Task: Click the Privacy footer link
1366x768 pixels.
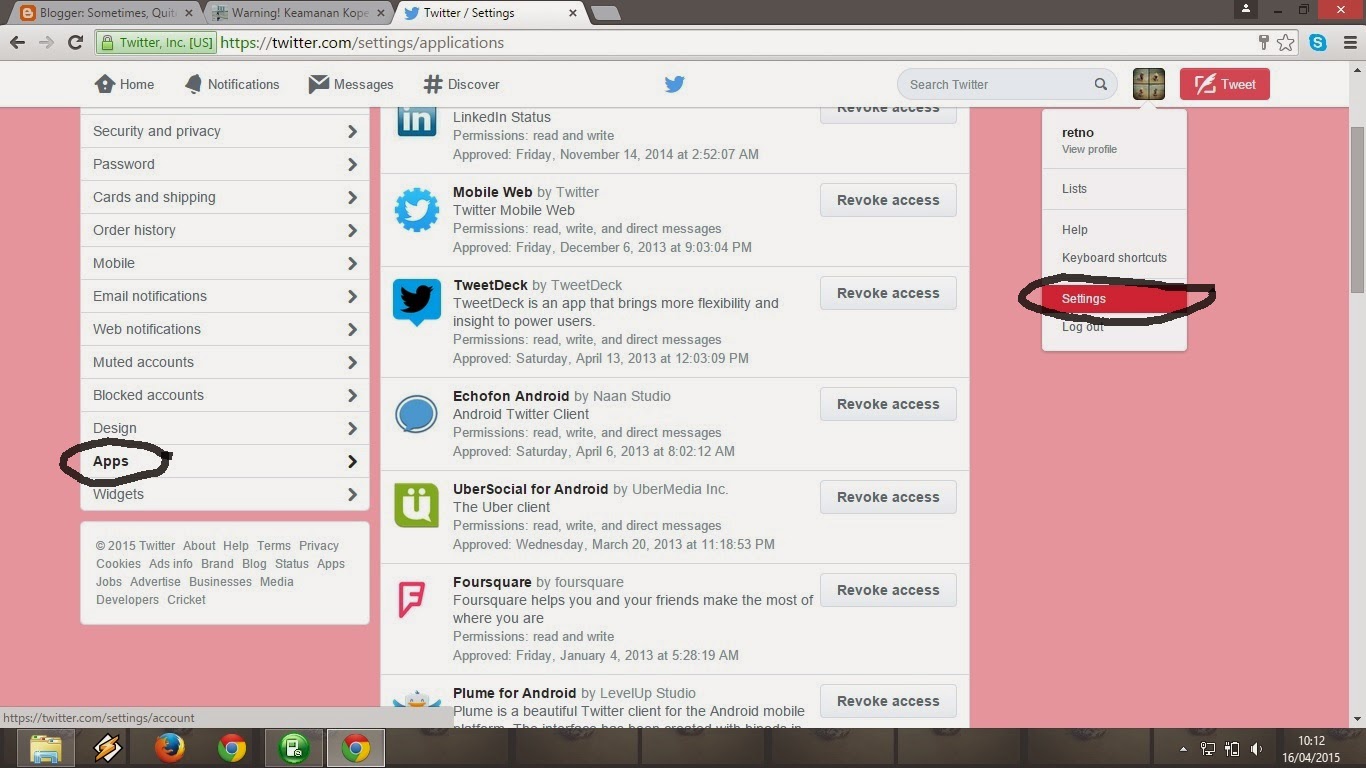Action: (x=319, y=545)
